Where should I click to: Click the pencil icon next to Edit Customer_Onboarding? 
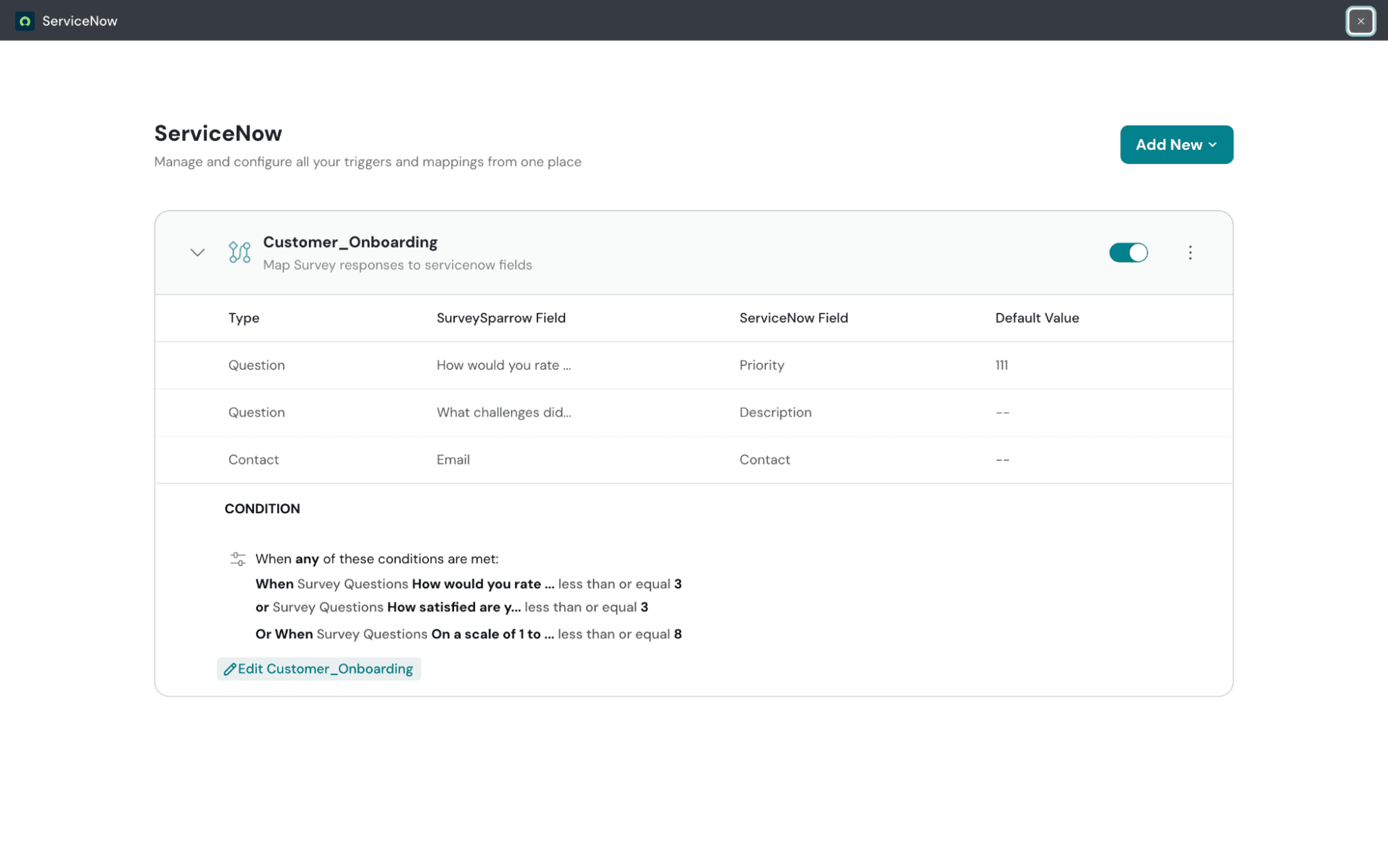(x=230, y=669)
